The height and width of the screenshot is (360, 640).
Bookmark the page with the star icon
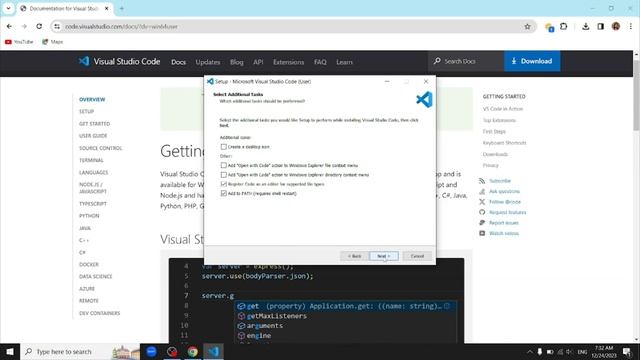point(527,27)
